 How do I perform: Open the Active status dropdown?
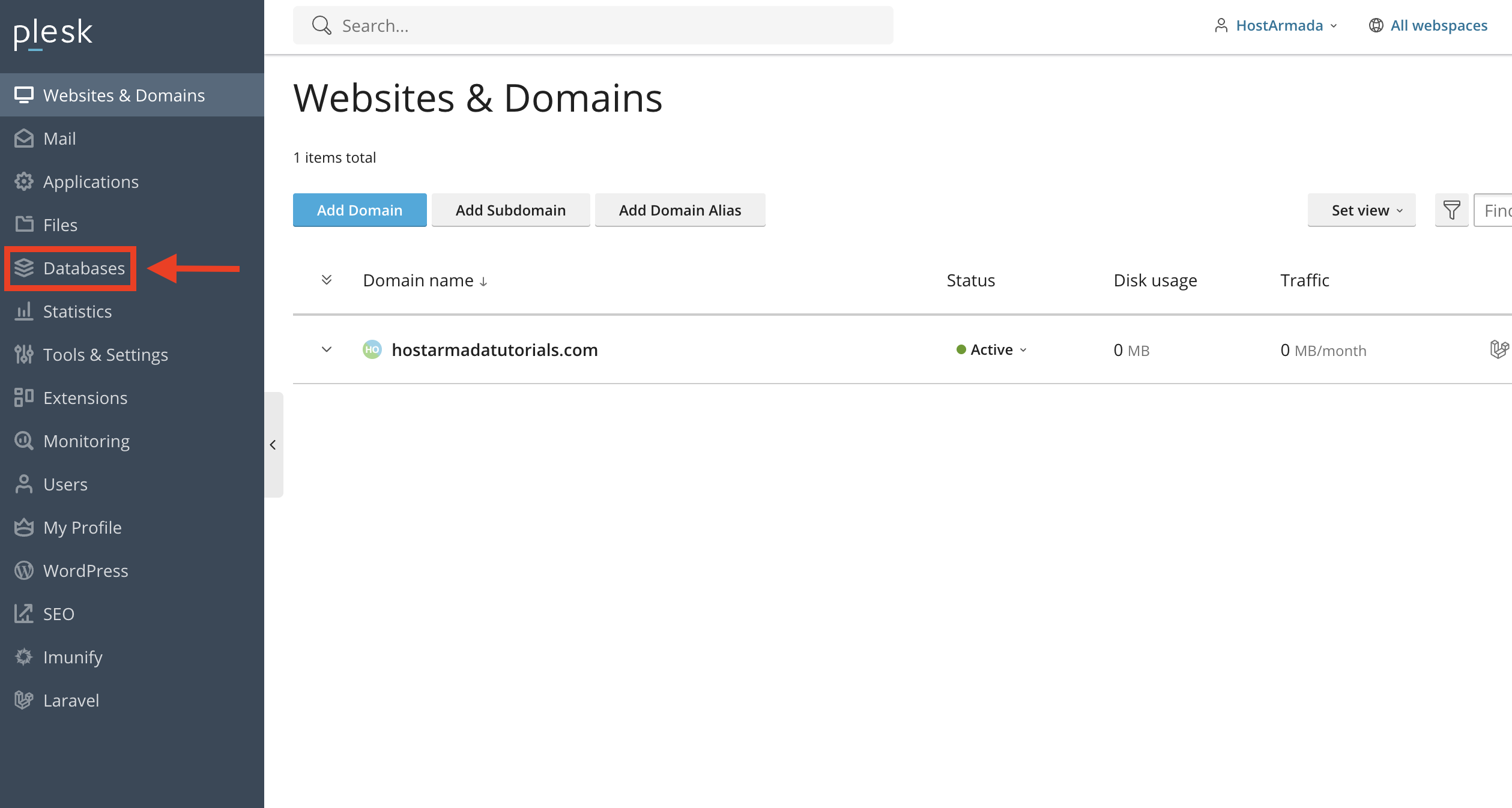click(992, 349)
